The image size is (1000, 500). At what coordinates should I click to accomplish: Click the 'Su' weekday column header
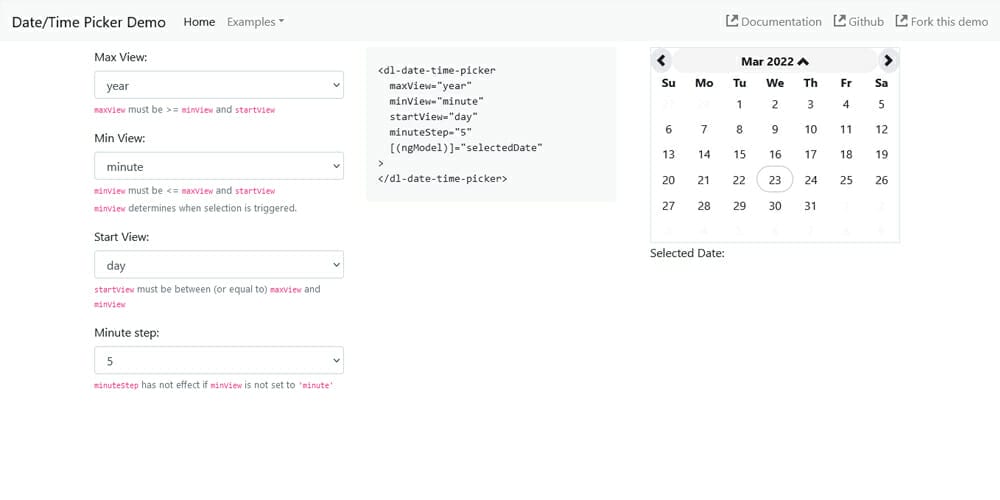[x=668, y=83]
